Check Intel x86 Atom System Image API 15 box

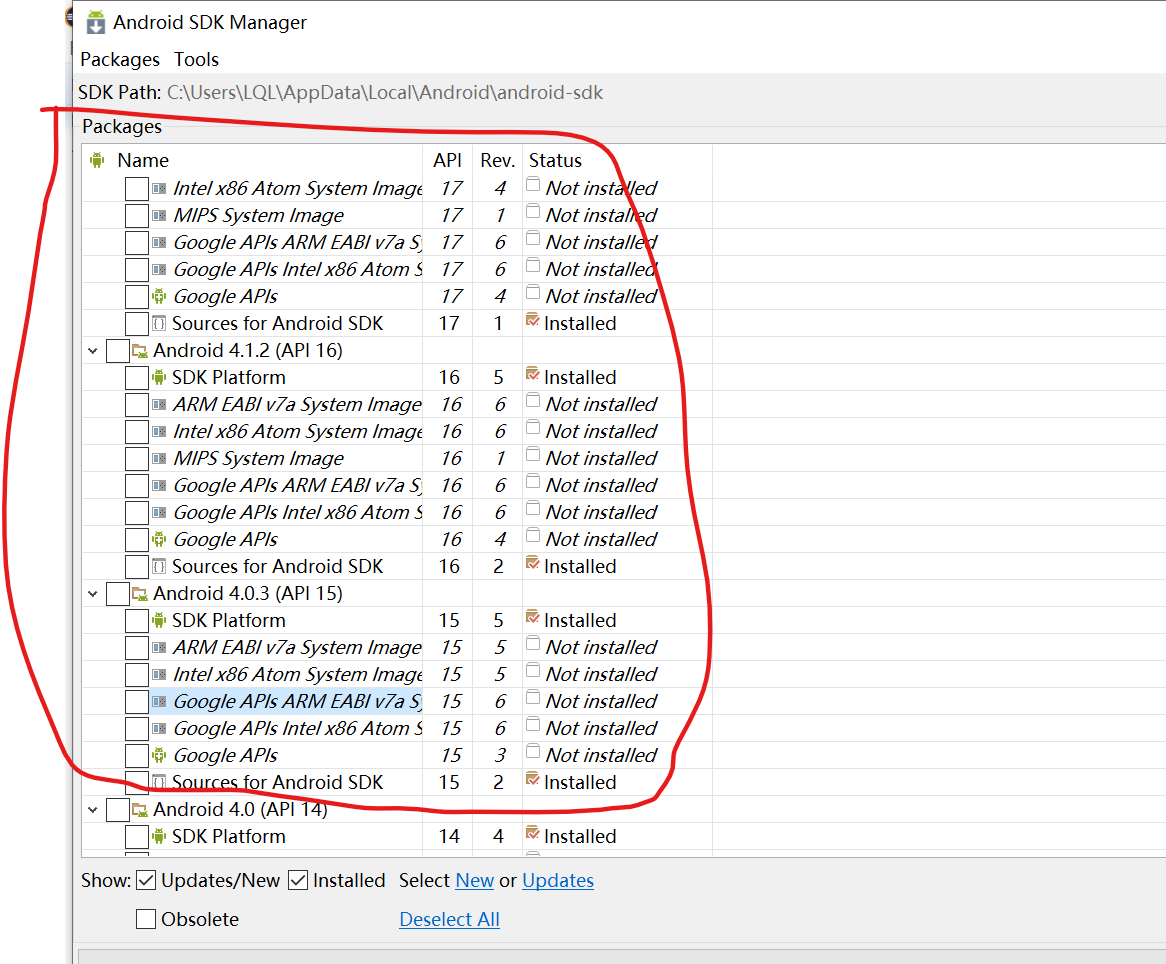pos(137,675)
